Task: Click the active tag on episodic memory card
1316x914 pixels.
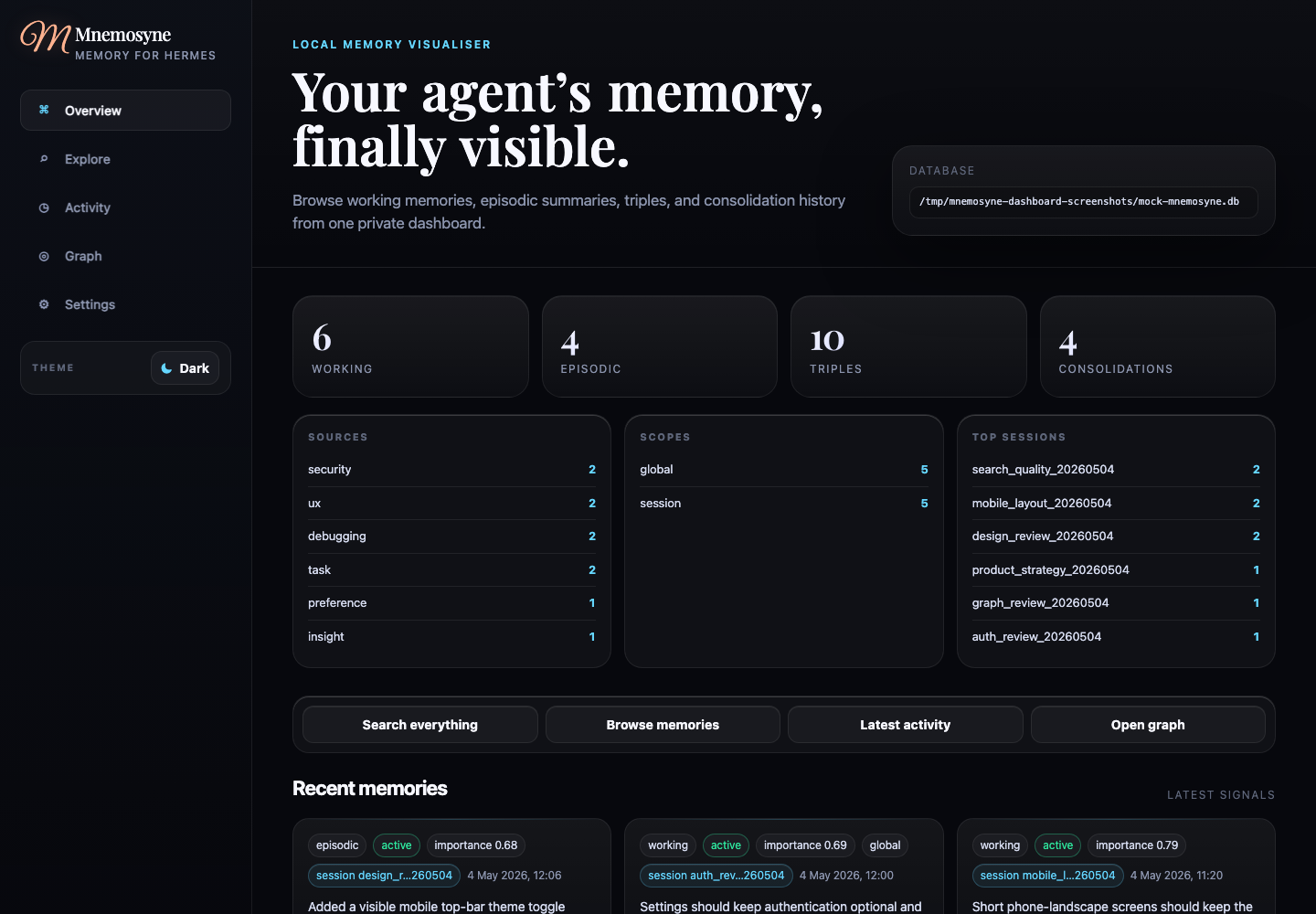Action: point(397,845)
